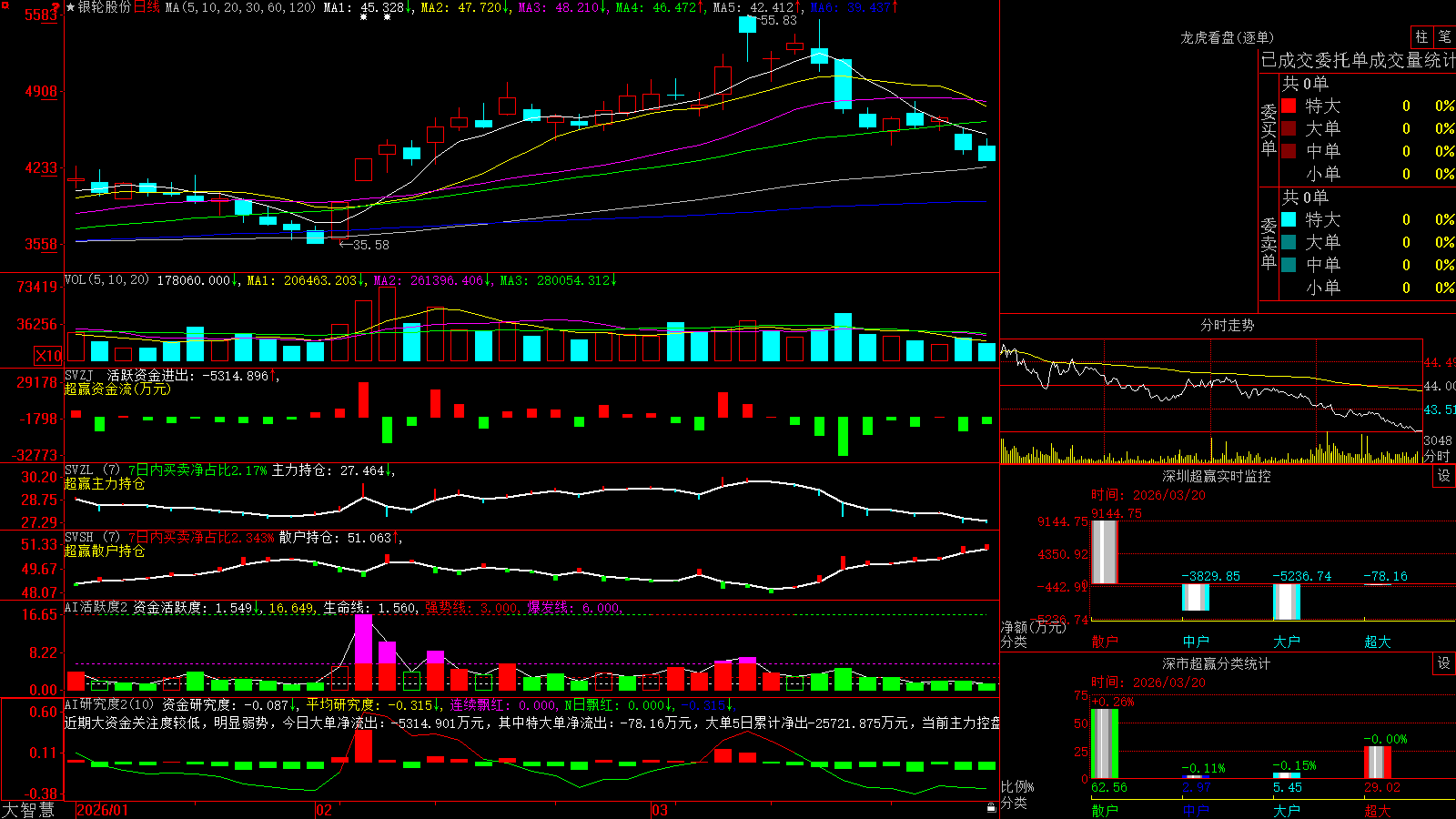Click the 爆发线: 6.000 readout
1456x819 pixels.
point(573,608)
